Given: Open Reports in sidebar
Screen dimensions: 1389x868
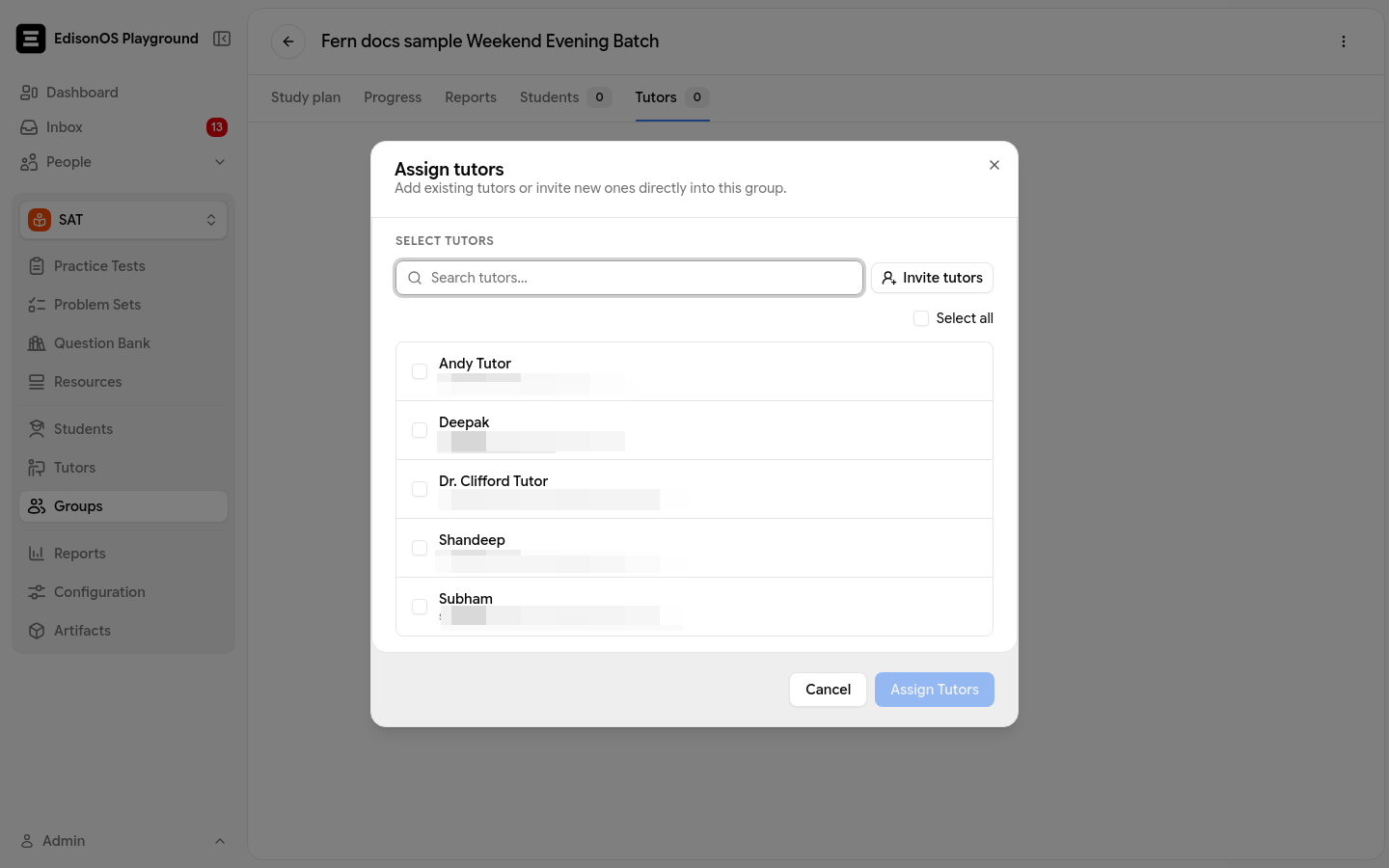Looking at the screenshot, I should pyautogui.click(x=123, y=554).
